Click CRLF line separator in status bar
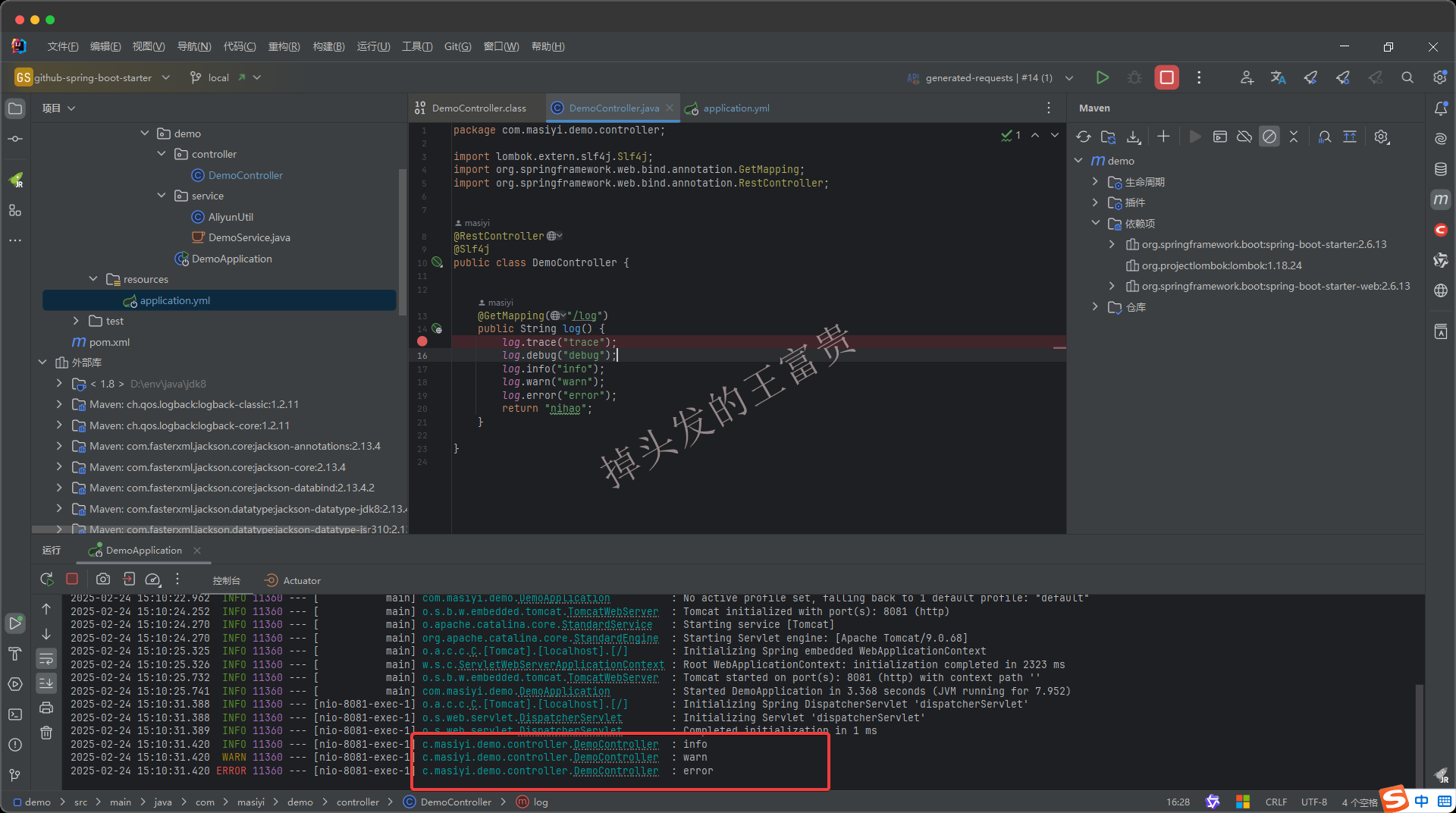The image size is (1456, 813). (x=1276, y=802)
